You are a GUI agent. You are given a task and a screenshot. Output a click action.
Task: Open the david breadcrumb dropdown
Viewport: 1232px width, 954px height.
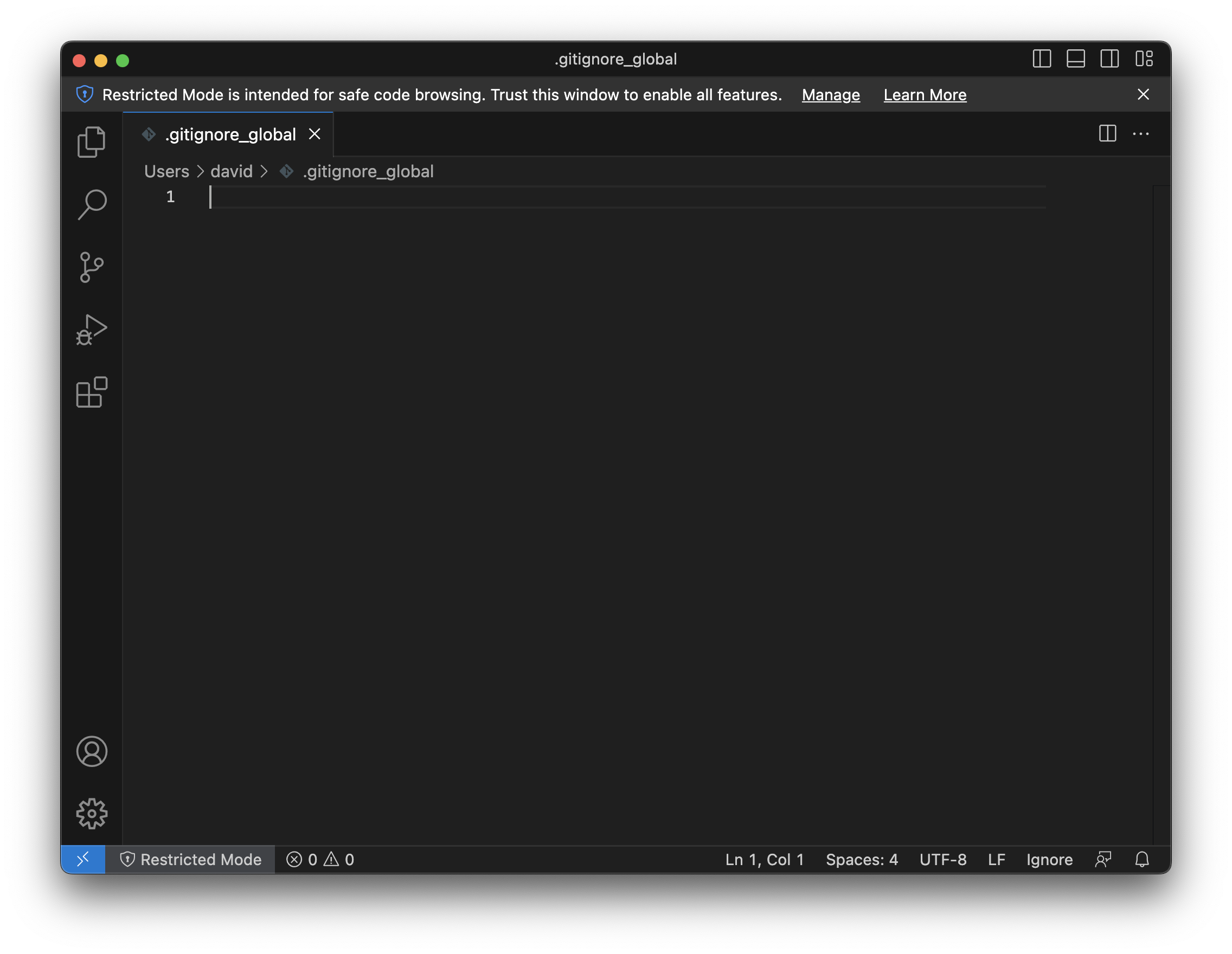232,171
